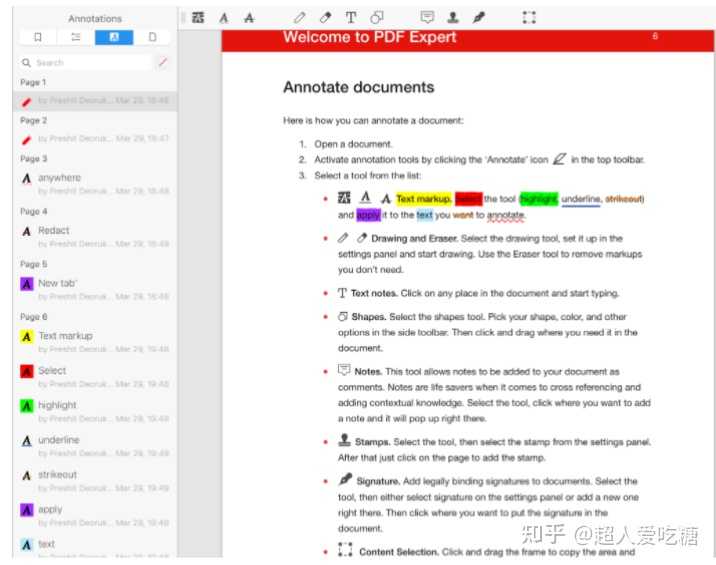The height and width of the screenshot is (565, 716).
Task: Select the 'highlight' green annotation in list
Action: [x=95, y=411]
